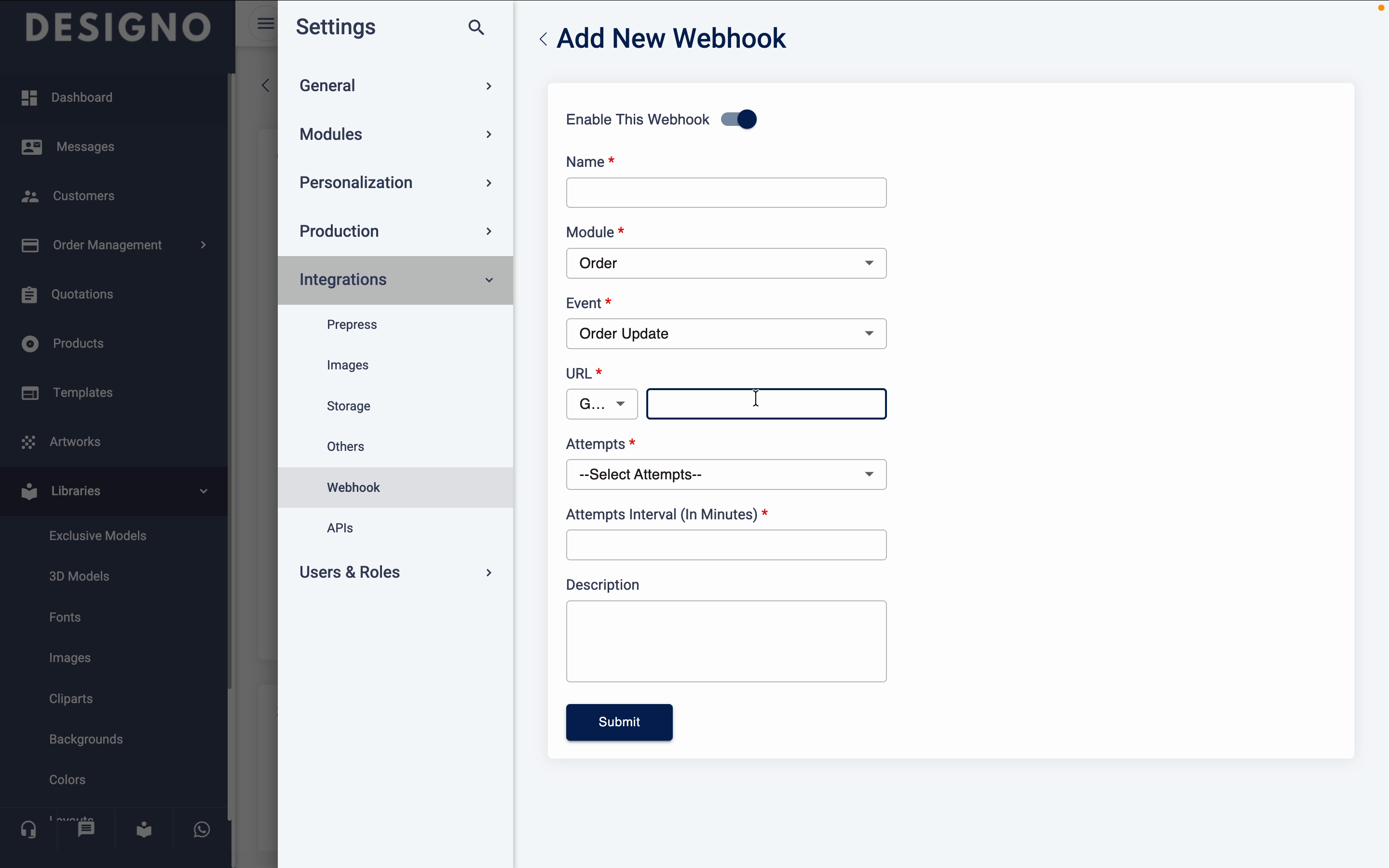Click back arrow beside Add New Webhook

tap(543, 39)
